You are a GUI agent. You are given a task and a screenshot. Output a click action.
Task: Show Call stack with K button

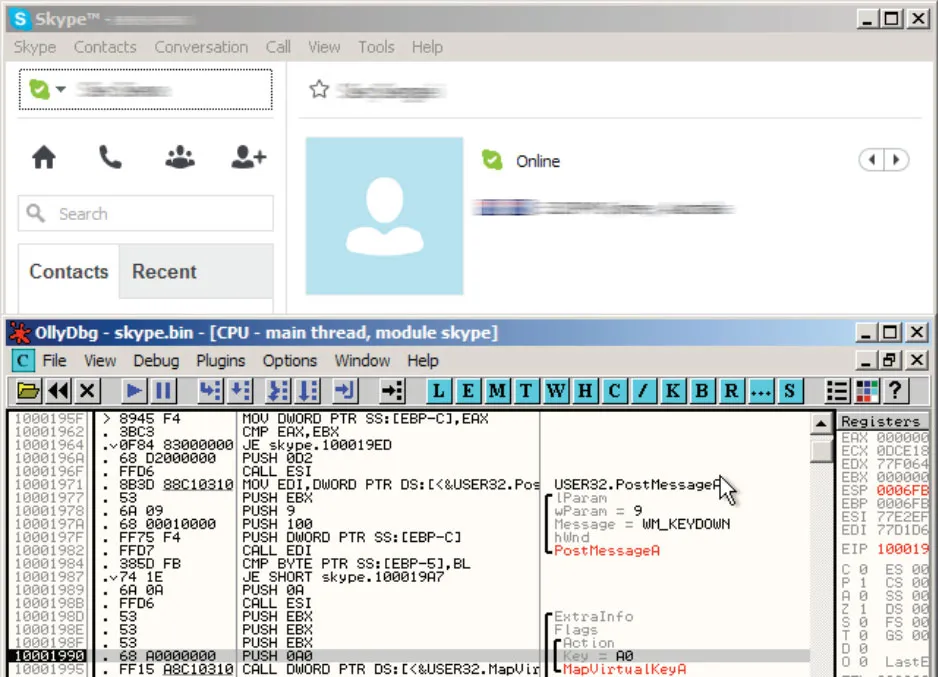(672, 391)
